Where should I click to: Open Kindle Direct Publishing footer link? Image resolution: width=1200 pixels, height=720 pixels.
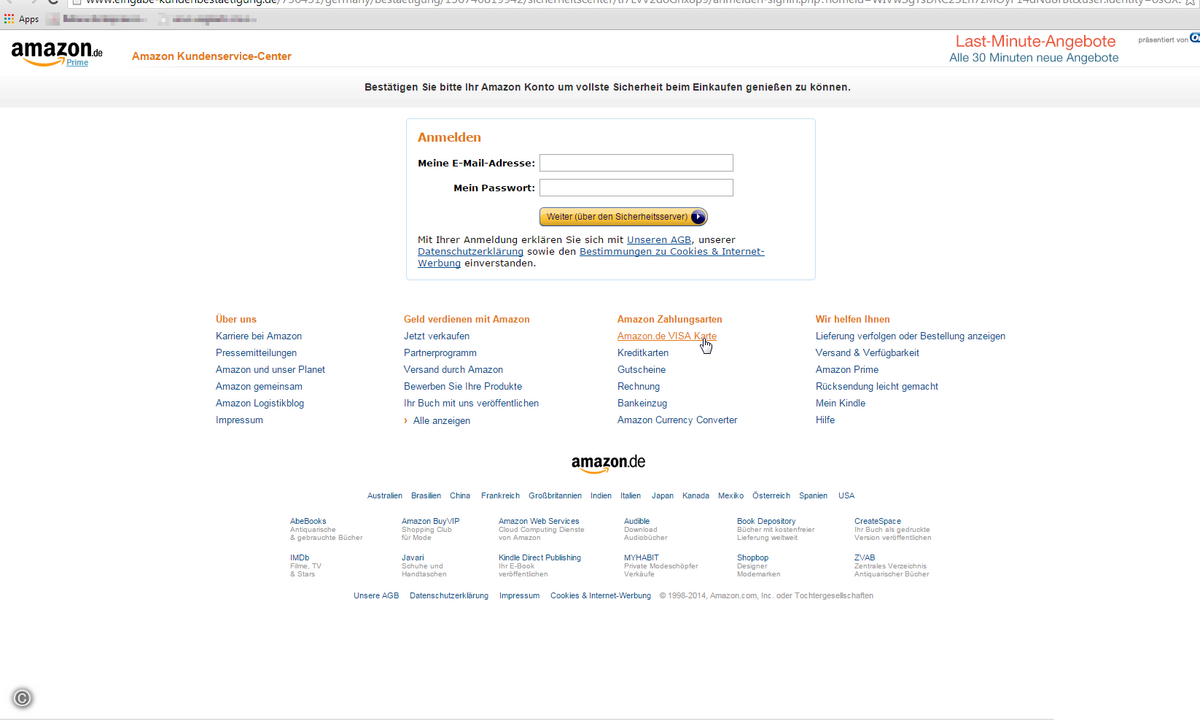coord(540,558)
